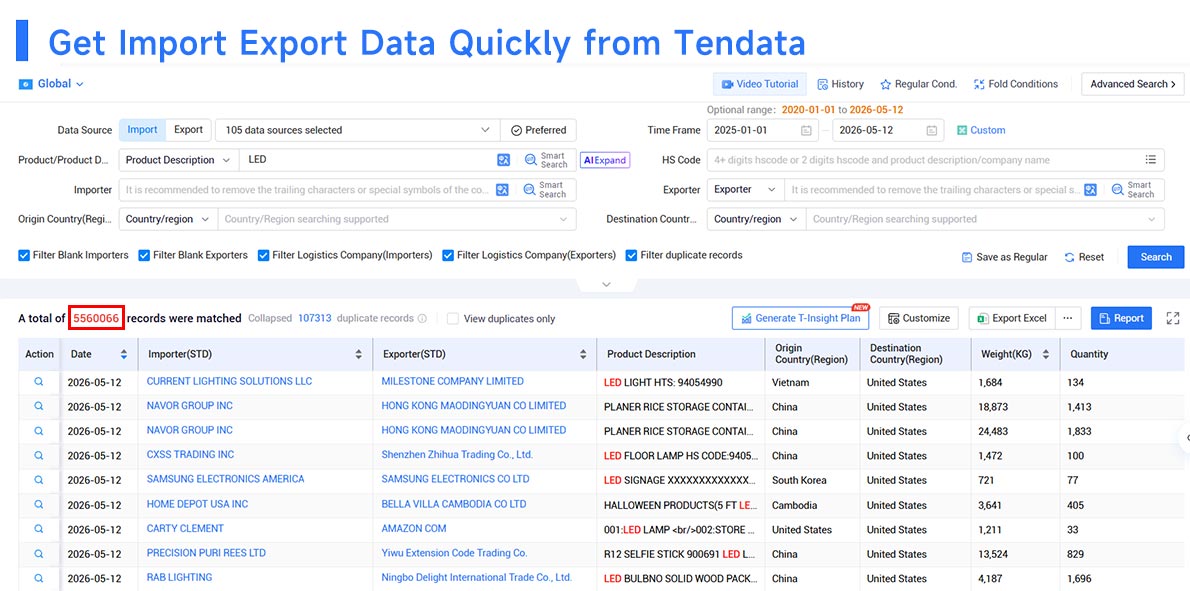This screenshot has width=1190, height=591.
Task: Open more options ellipsis button
Action: [x=1068, y=319]
